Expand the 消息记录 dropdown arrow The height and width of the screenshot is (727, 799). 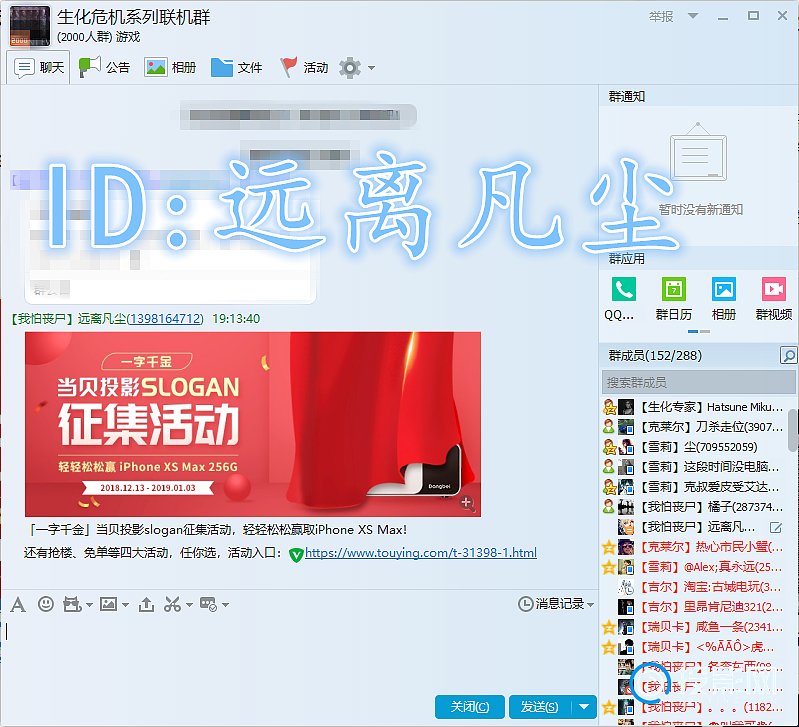(591, 605)
